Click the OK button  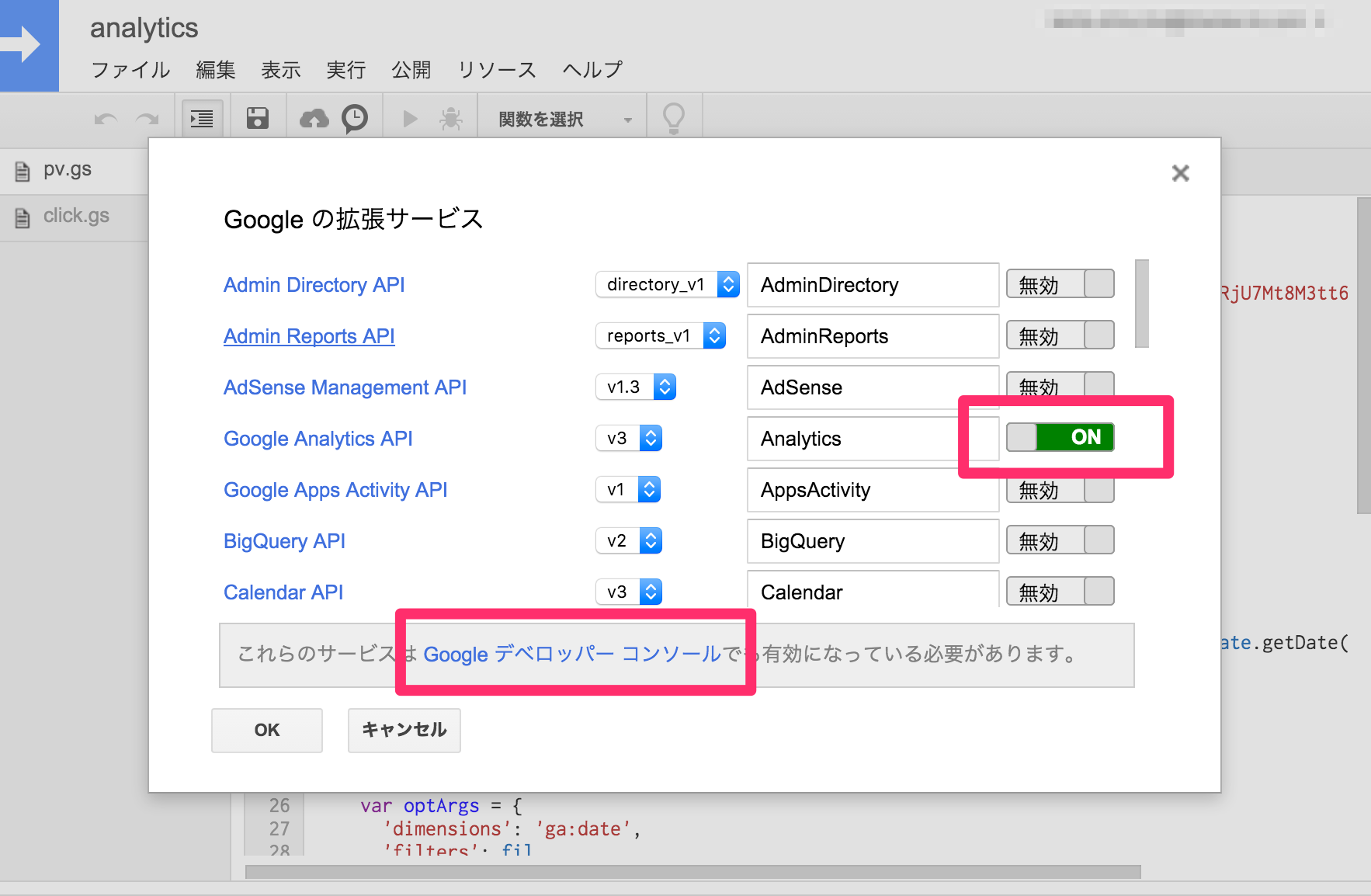267,730
